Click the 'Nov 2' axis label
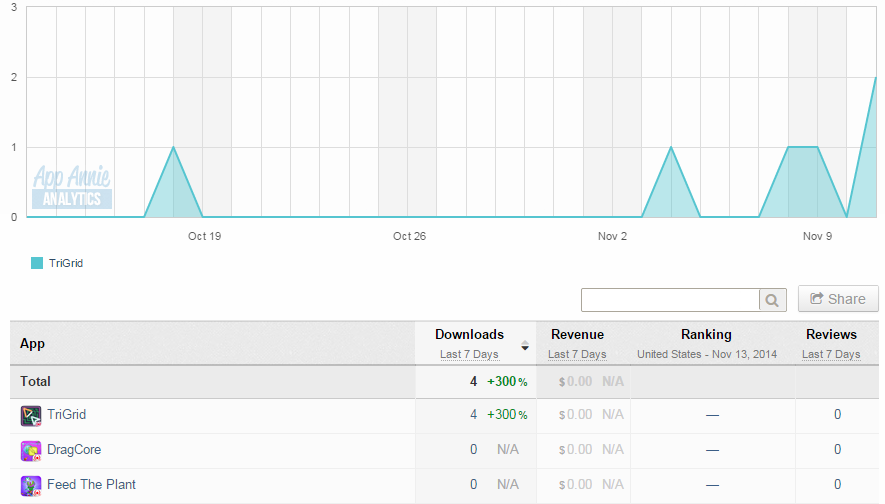 coord(612,236)
